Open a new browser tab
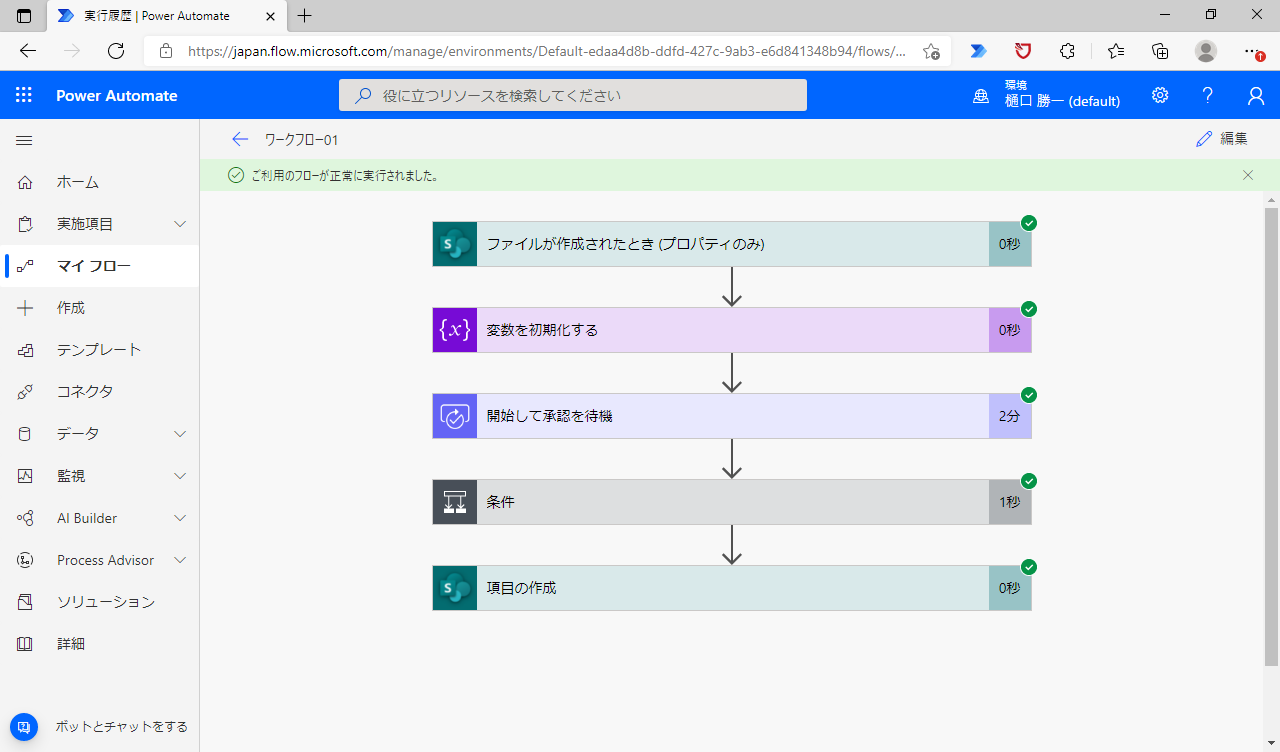Viewport: 1280px width, 752px height. (305, 15)
